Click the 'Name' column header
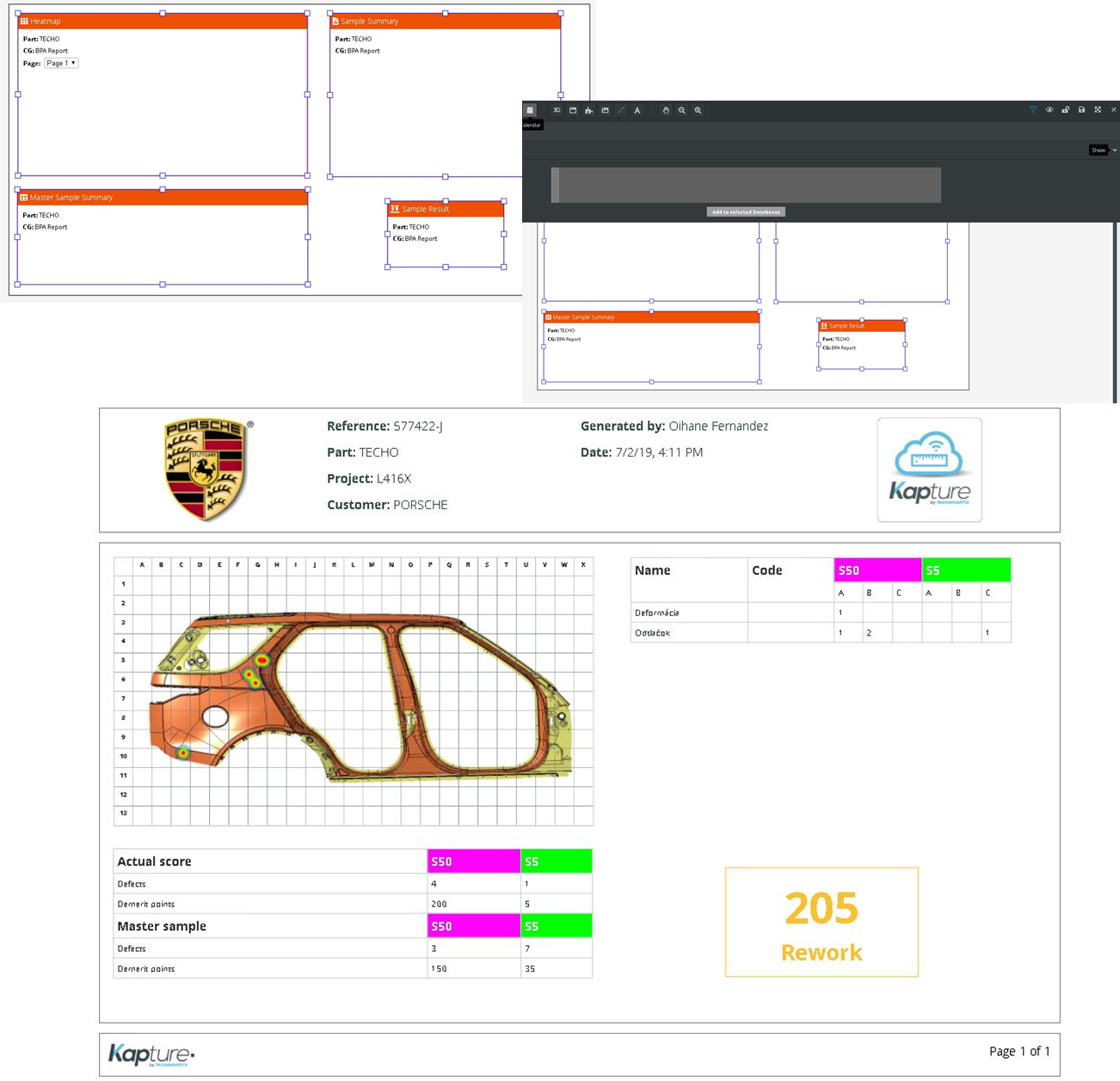Screen dimensions: 1120x1081 click(x=652, y=570)
